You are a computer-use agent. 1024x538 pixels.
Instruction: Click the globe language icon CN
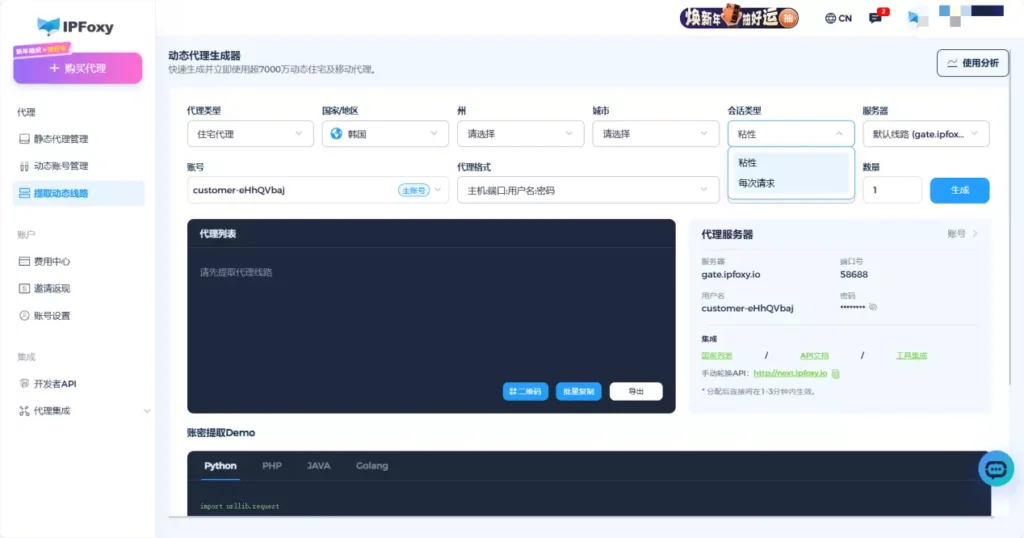coord(838,18)
